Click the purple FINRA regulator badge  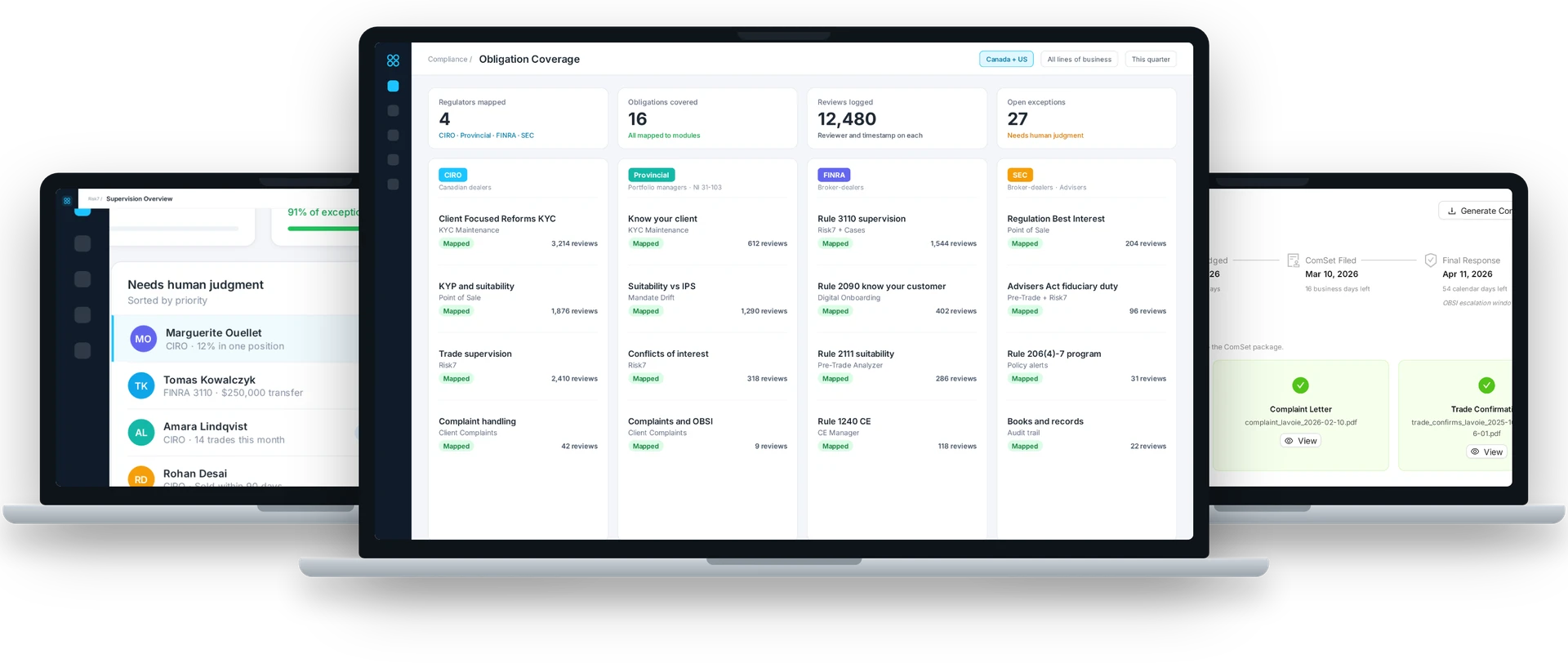[834, 175]
